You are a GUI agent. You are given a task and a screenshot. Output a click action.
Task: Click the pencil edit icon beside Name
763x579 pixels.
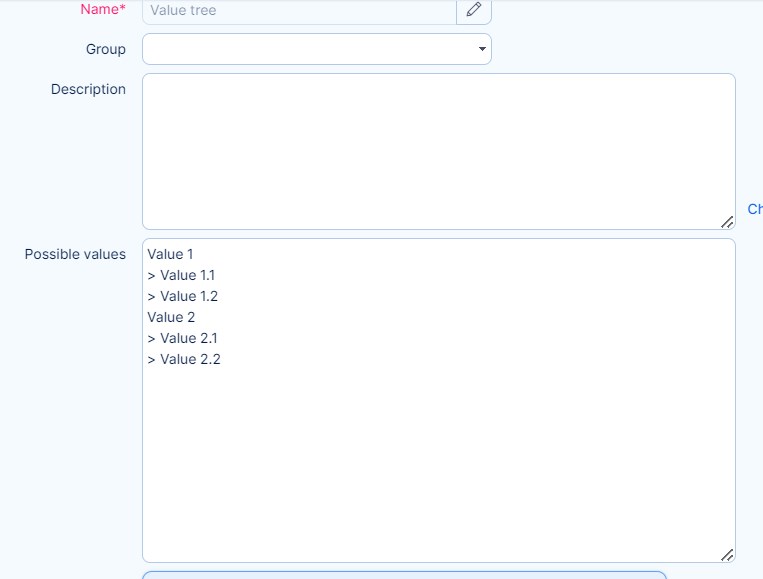(474, 10)
